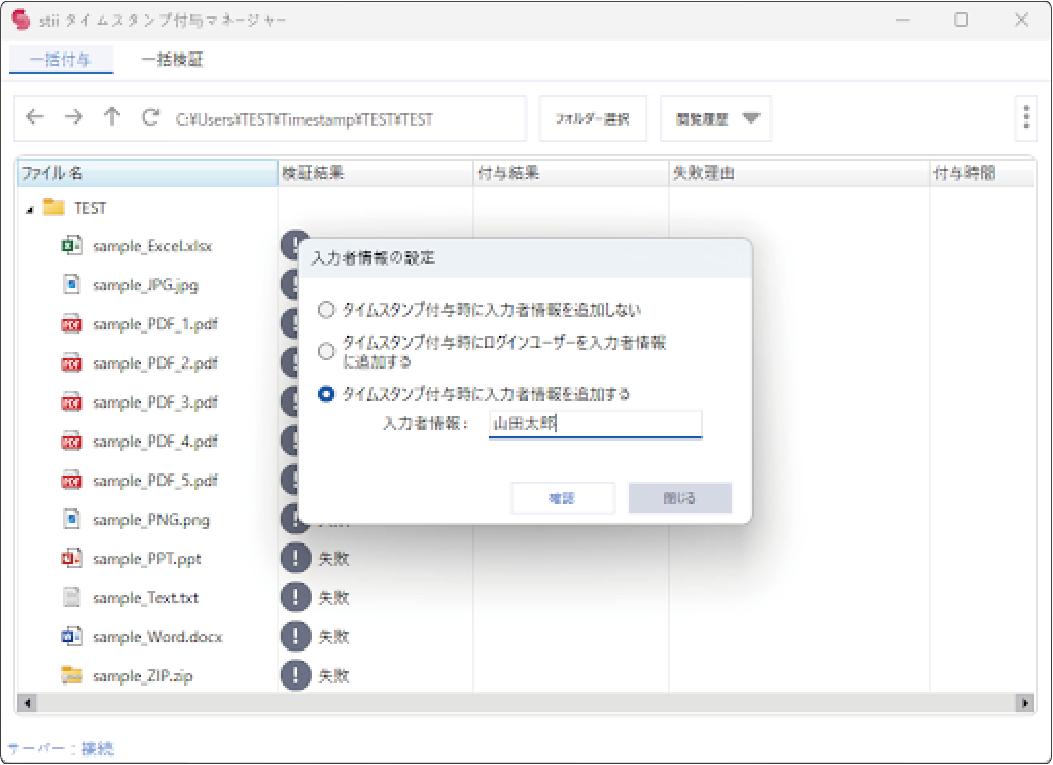The width and height of the screenshot is (1053, 765).
Task: Click the 入力者情報 text field
Action: (595, 424)
